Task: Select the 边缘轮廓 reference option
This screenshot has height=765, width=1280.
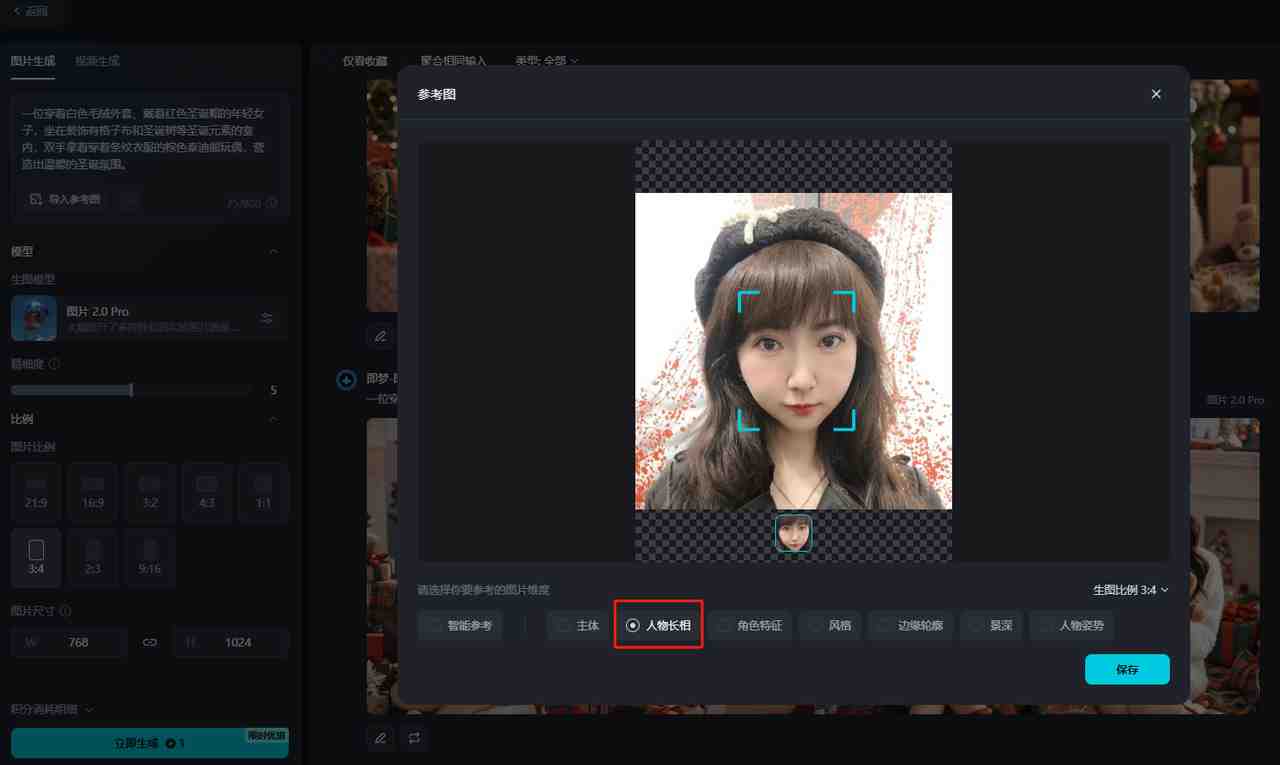Action: pyautogui.click(x=910, y=625)
